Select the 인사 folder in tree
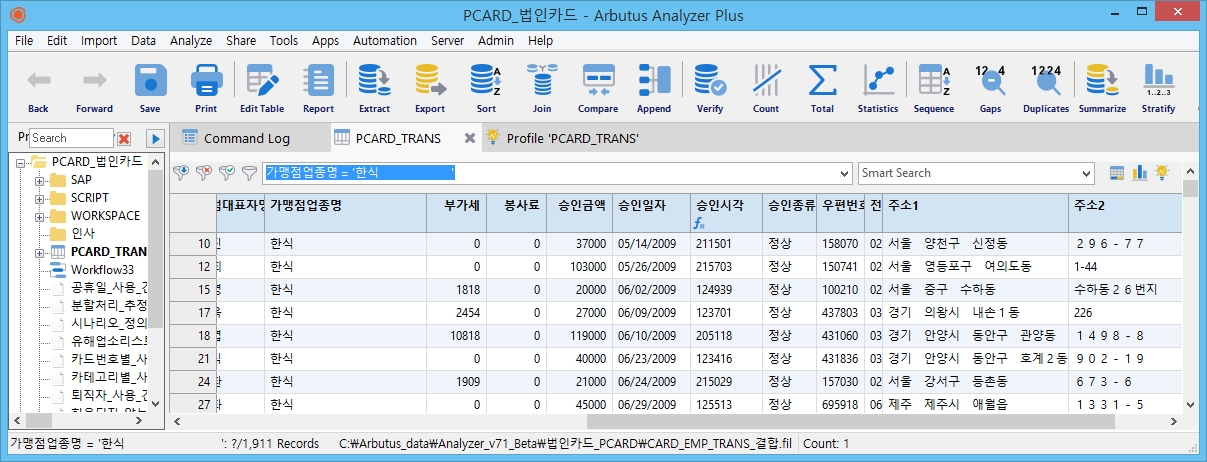 point(83,234)
